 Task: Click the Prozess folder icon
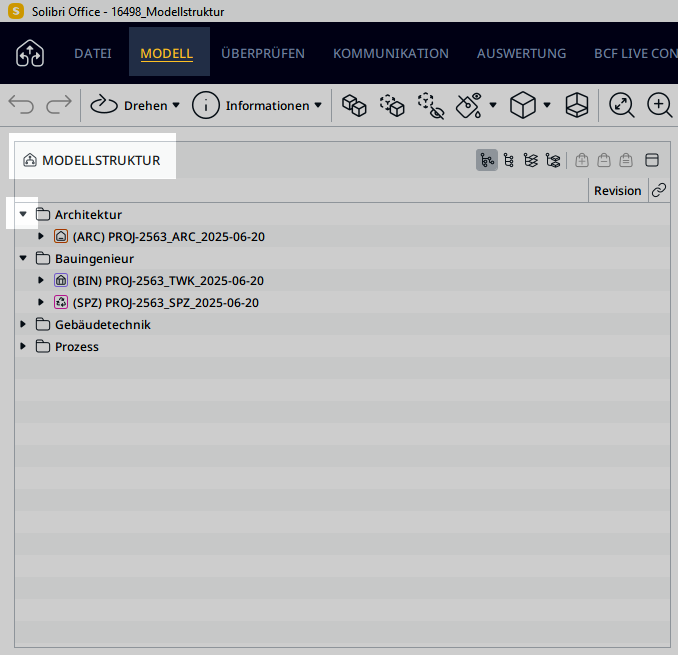pos(43,346)
